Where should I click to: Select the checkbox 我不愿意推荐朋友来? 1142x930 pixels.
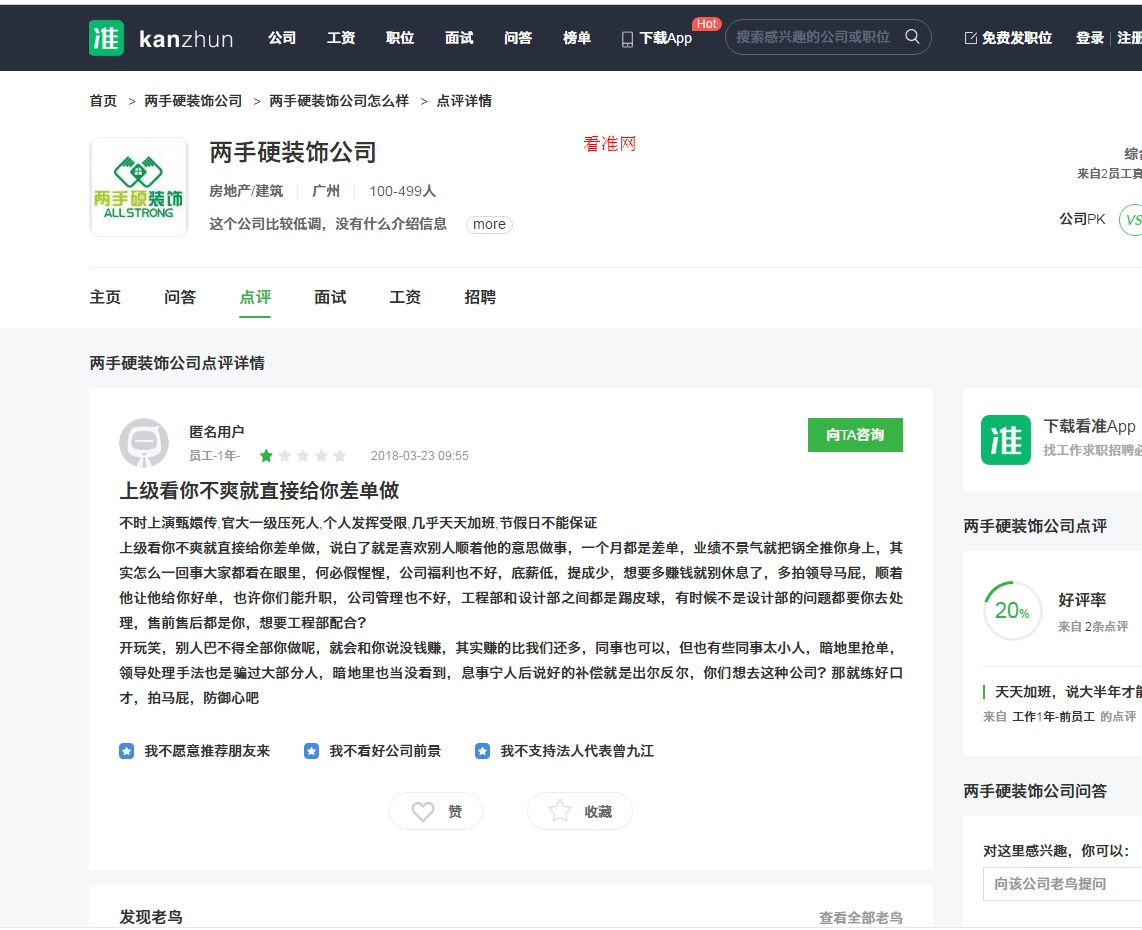coord(126,750)
